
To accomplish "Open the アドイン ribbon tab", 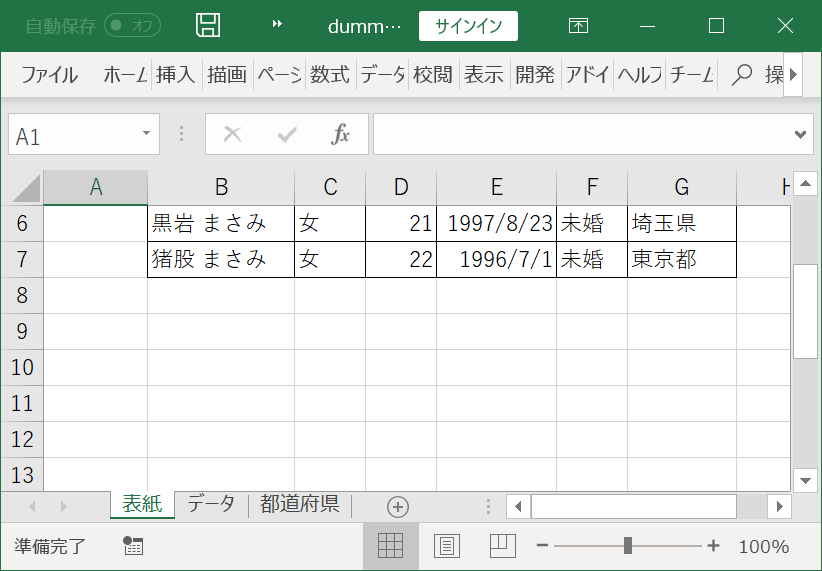I will (x=587, y=75).
